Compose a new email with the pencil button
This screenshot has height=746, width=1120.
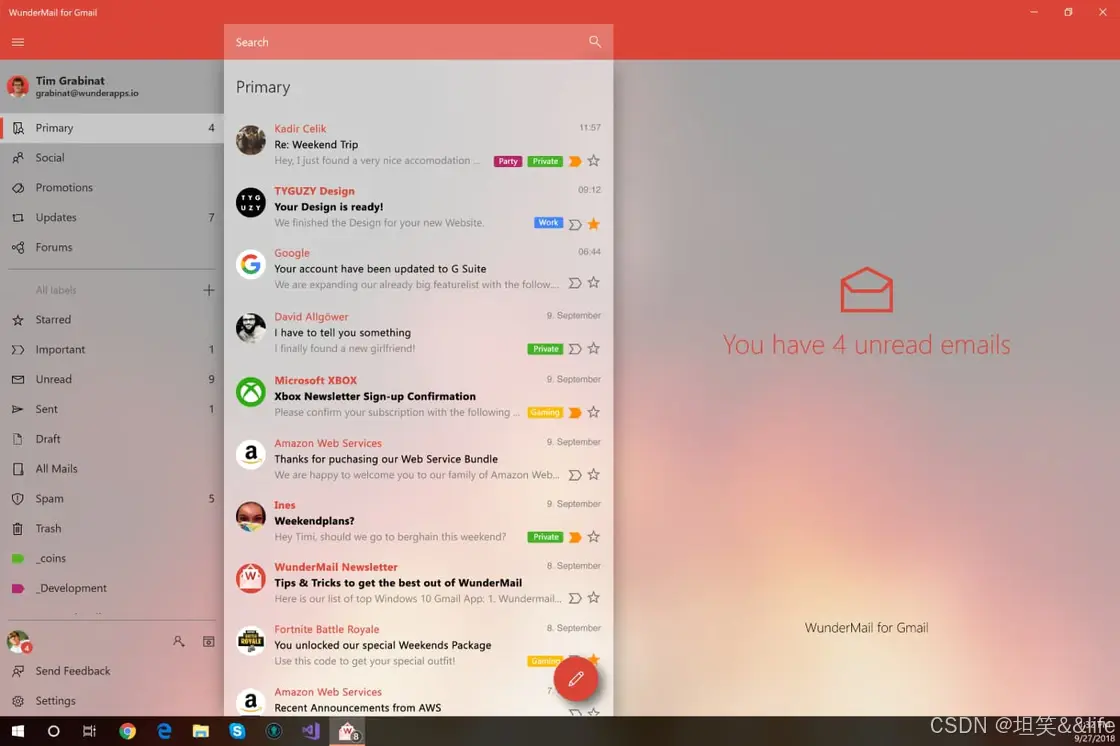point(576,679)
